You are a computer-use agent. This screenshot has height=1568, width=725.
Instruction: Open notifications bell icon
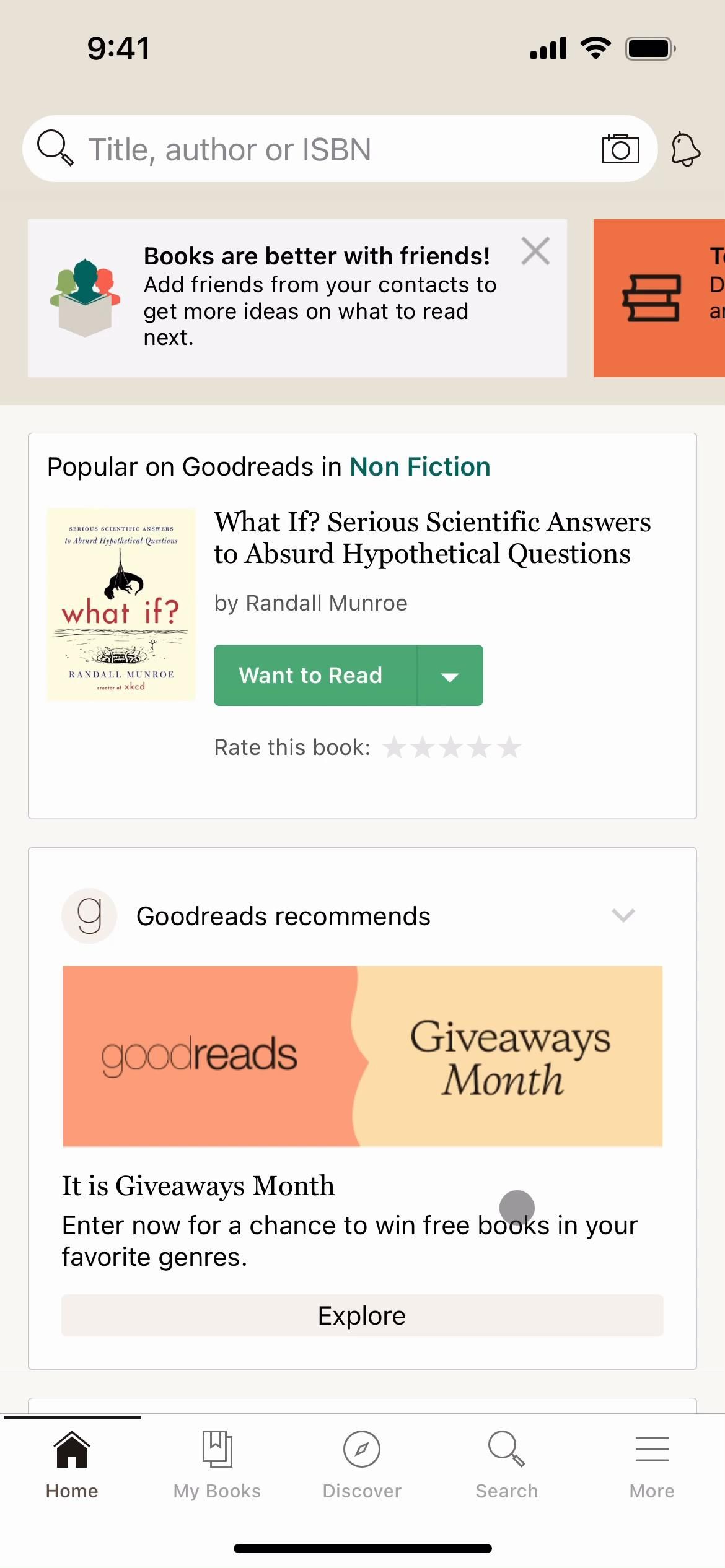(x=685, y=149)
